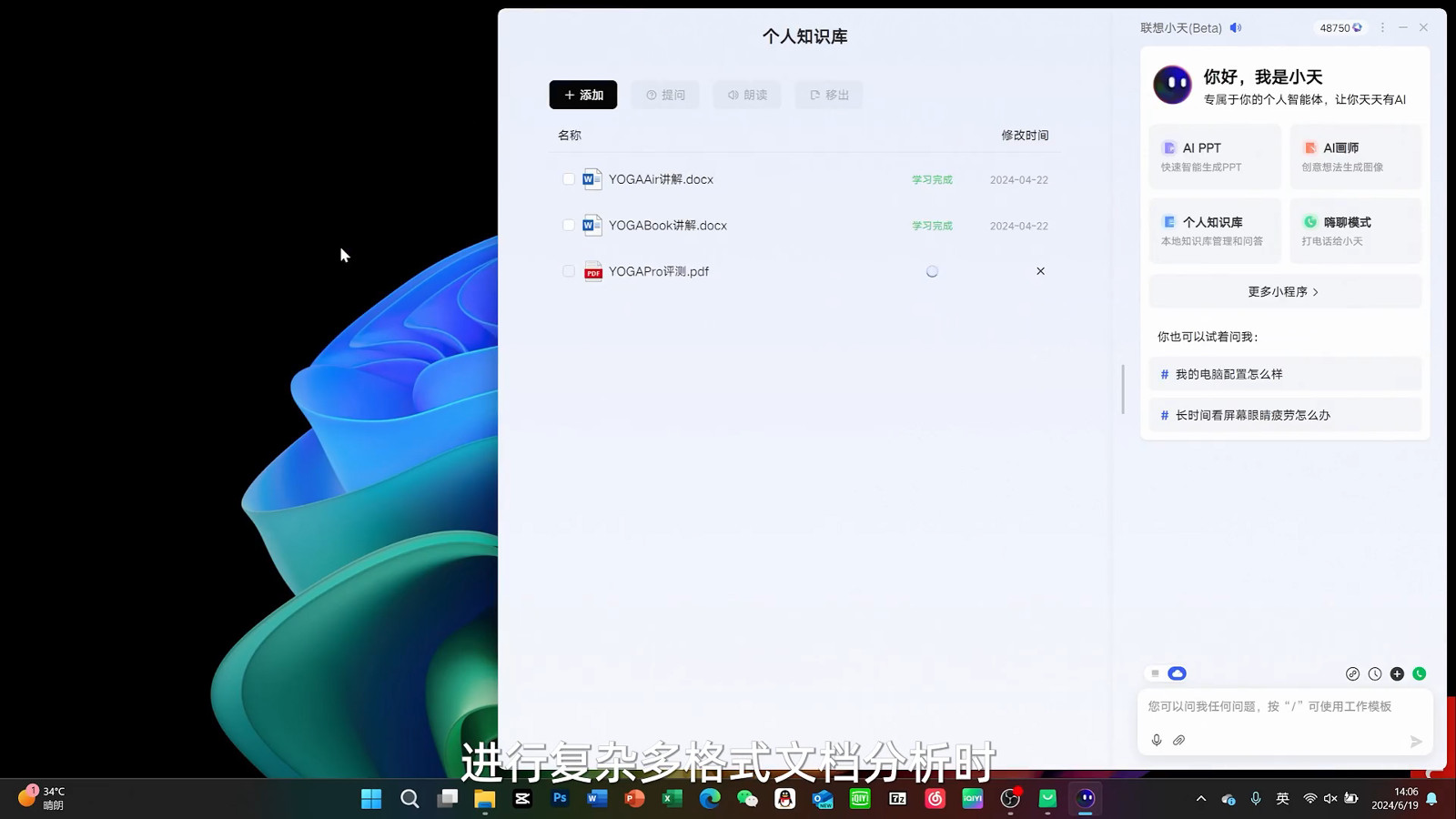Open the 嗨聊模式 voice chat card

pos(1355,231)
